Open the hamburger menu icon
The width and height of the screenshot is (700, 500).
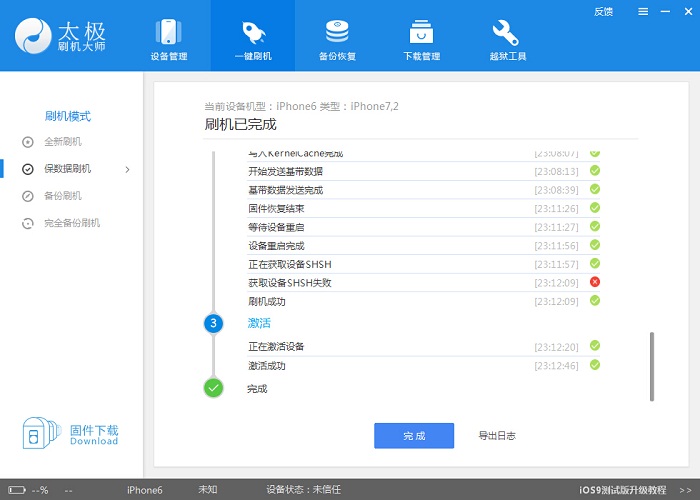point(643,12)
